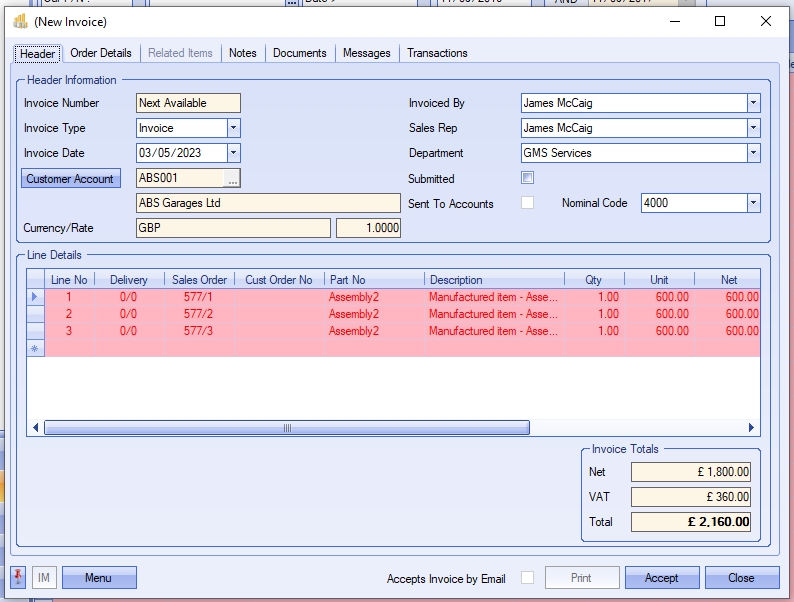Click the invoice app icon in title bar
Image resolution: width=794 pixels, height=602 pixels.
(20, 21)
